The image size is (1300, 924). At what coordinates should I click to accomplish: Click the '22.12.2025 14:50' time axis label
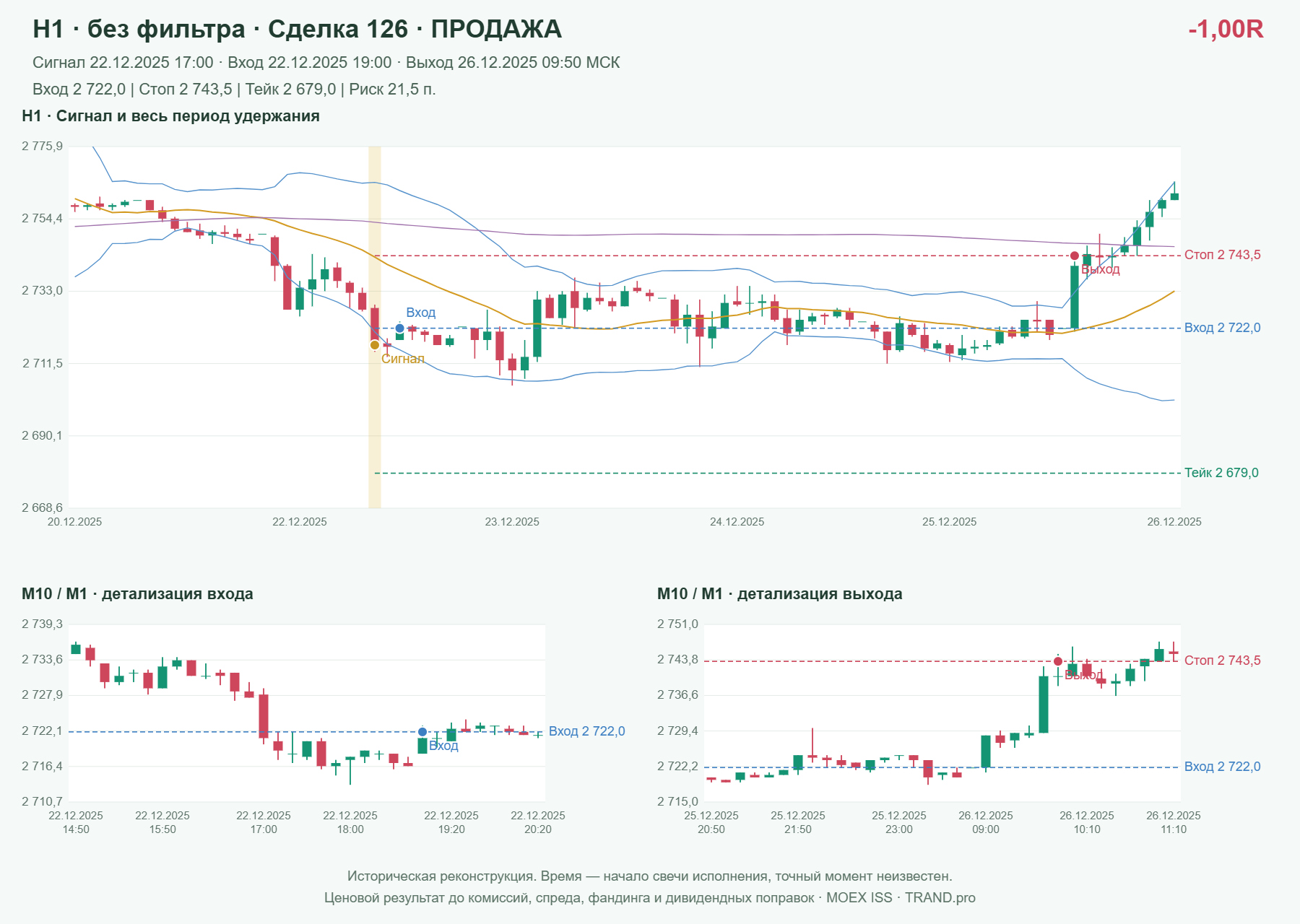[x=76, y=822]
